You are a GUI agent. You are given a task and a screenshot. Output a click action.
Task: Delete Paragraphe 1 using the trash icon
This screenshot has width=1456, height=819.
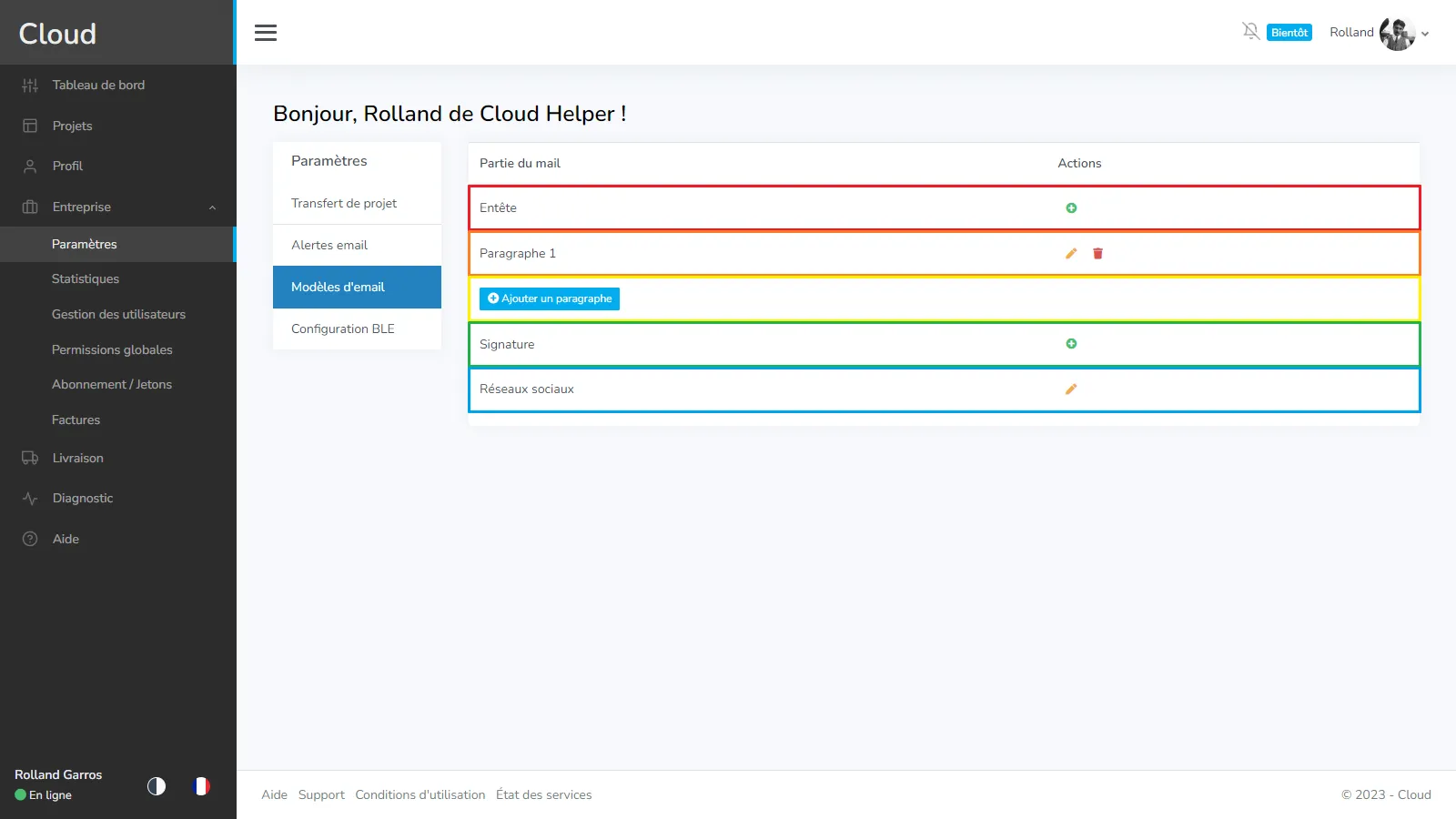click(x=1097, y=254)
